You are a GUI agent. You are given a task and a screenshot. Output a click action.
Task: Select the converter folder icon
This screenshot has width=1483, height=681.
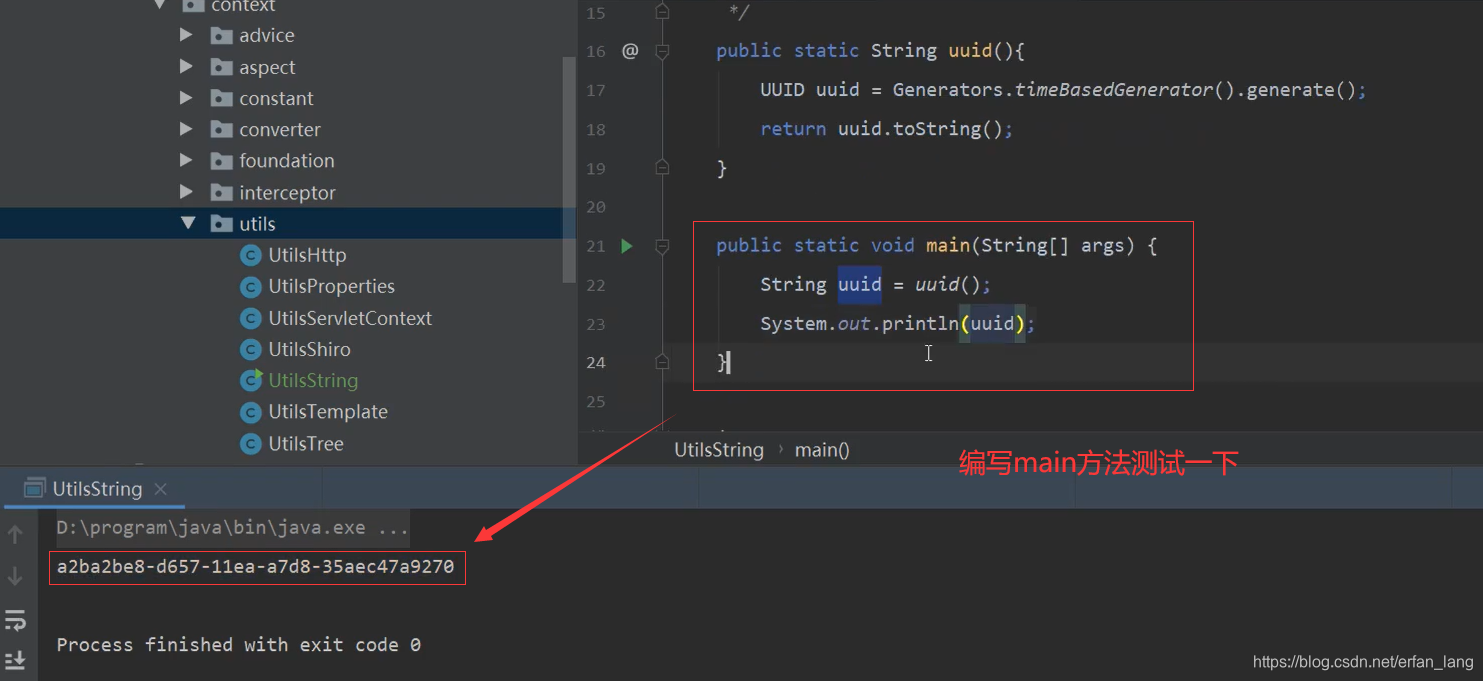click(x=222, y=130)
